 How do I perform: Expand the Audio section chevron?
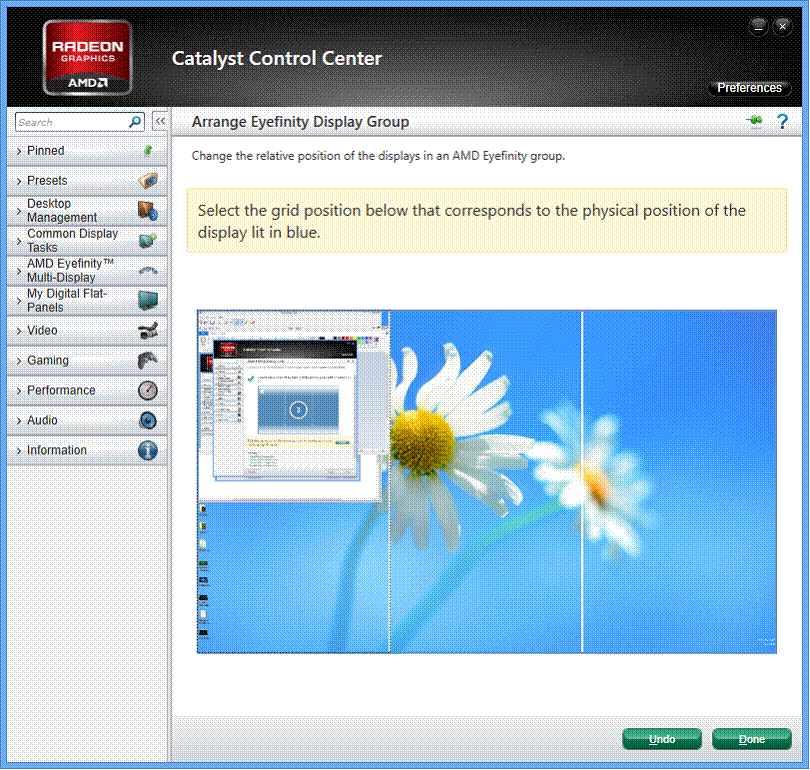point(19,420)
